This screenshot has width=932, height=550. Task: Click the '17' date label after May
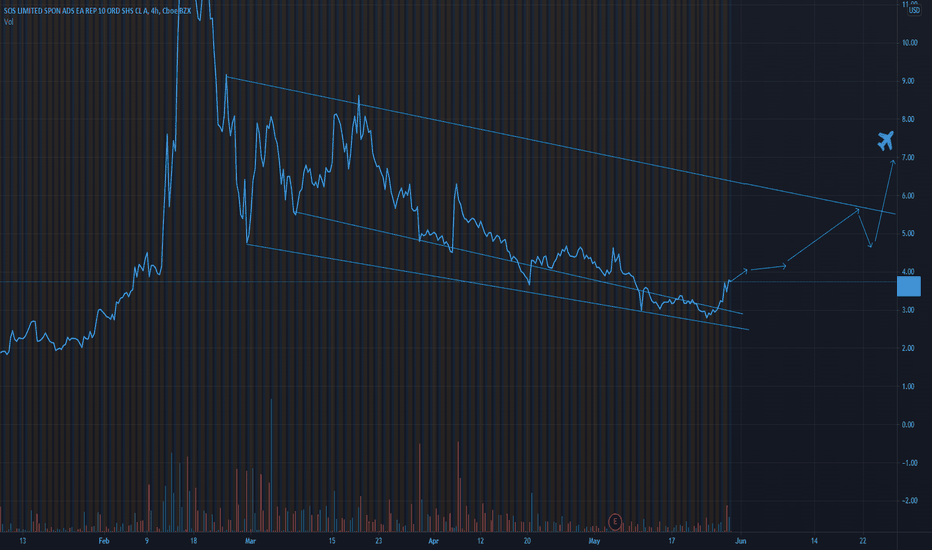672,541
